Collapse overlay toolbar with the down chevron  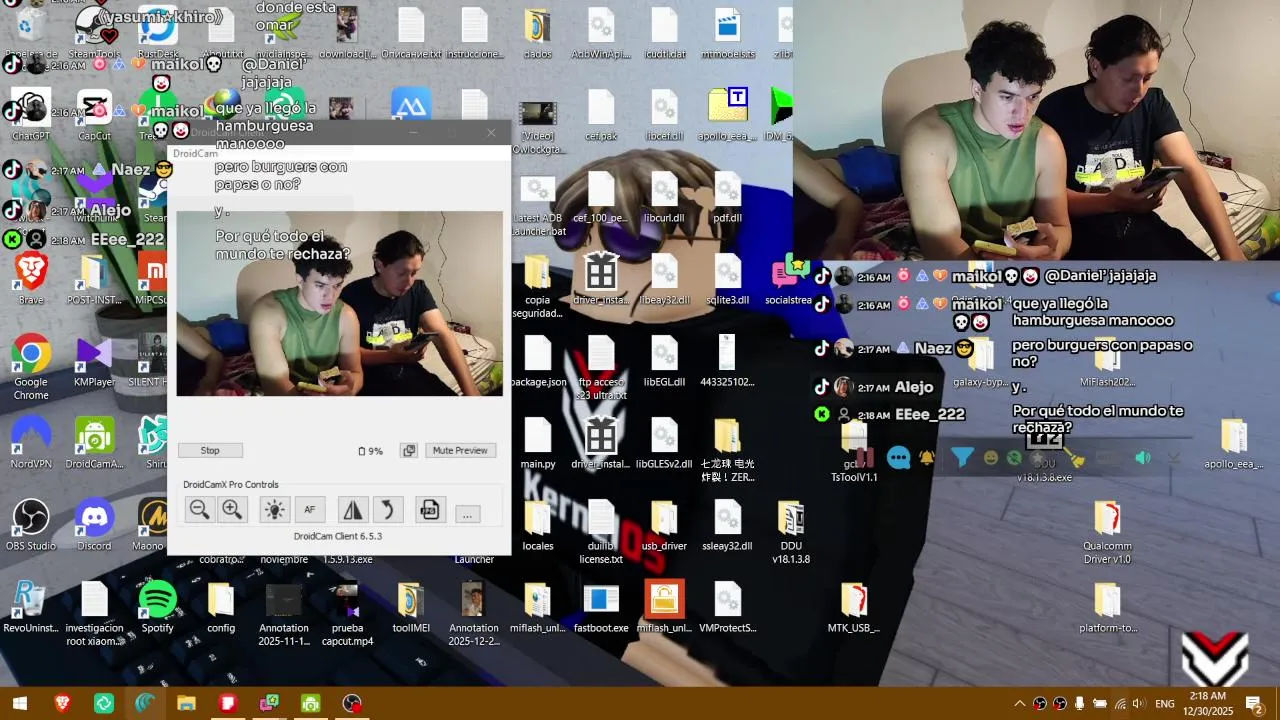click(x=1174, y=458)
